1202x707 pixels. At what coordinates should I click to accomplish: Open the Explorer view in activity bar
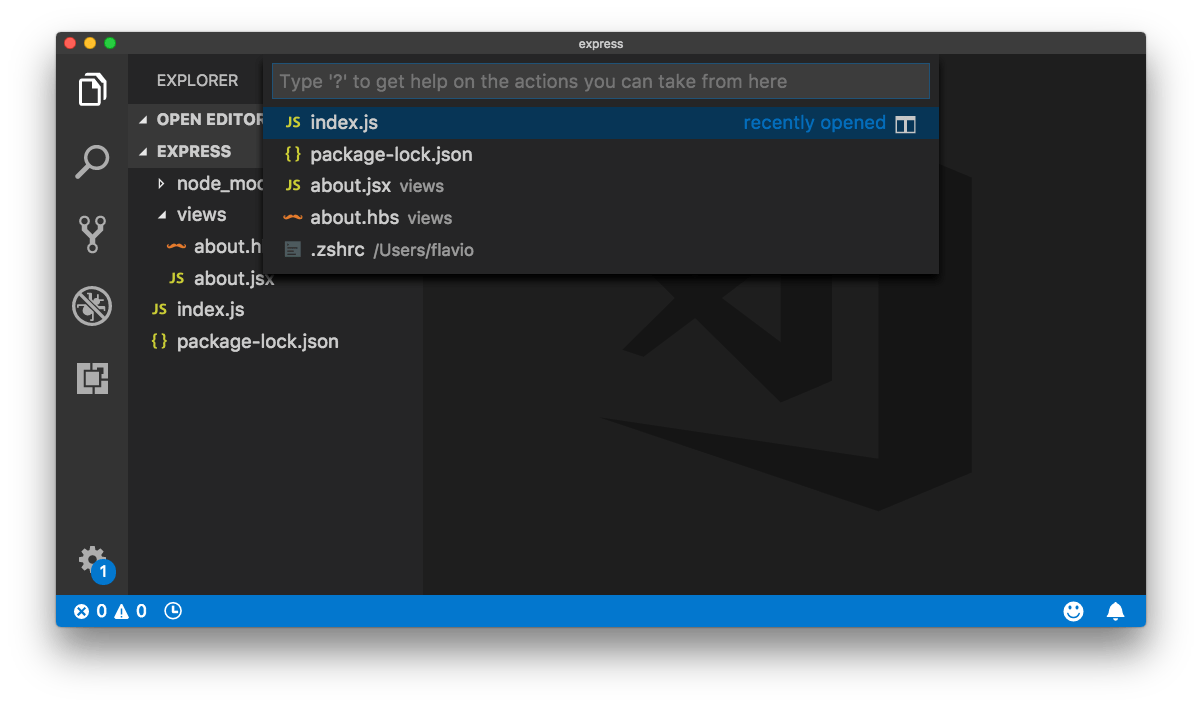point(92,90)
